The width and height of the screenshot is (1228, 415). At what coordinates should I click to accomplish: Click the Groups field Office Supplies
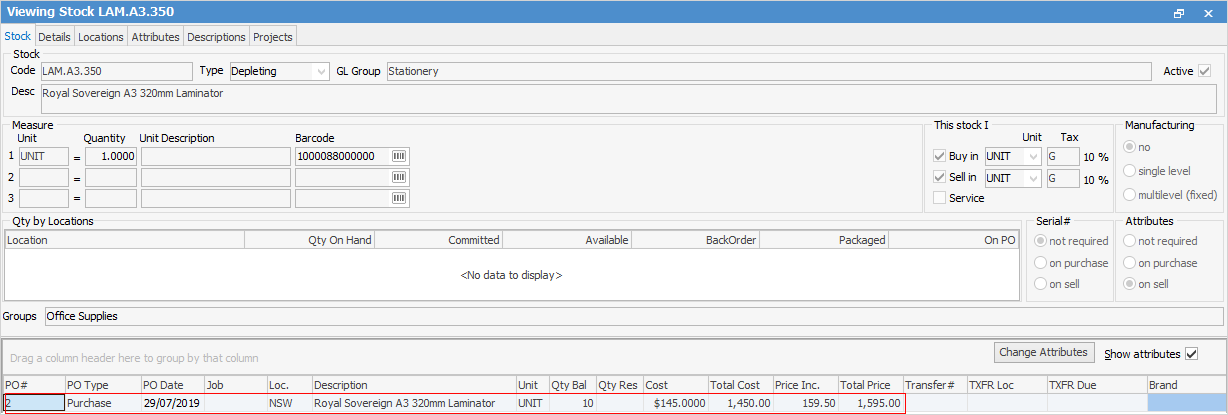coord(634,316)
